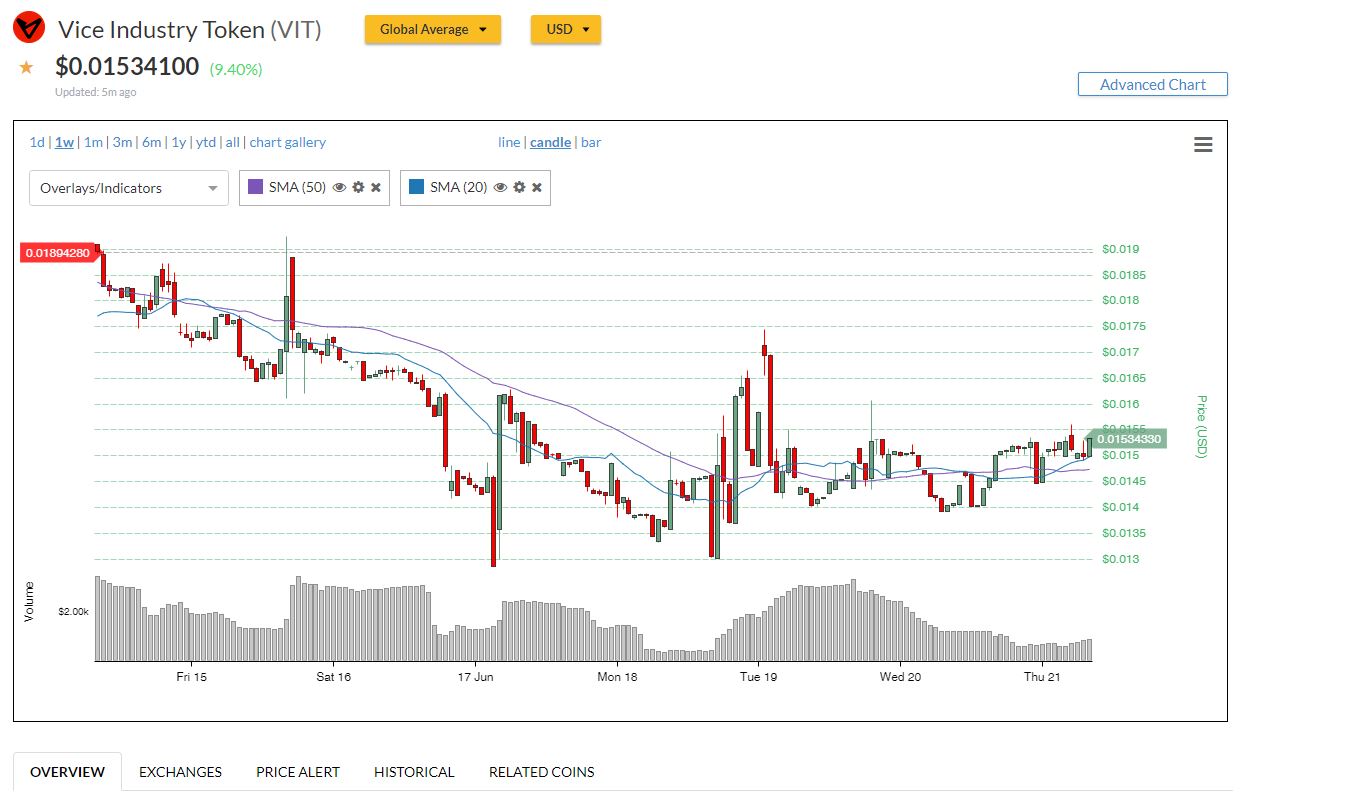Switch to the RELATED COINS tab
The height and width of the screenshot is (798, 1346).
pyautogui.click(x=541, y=772)
